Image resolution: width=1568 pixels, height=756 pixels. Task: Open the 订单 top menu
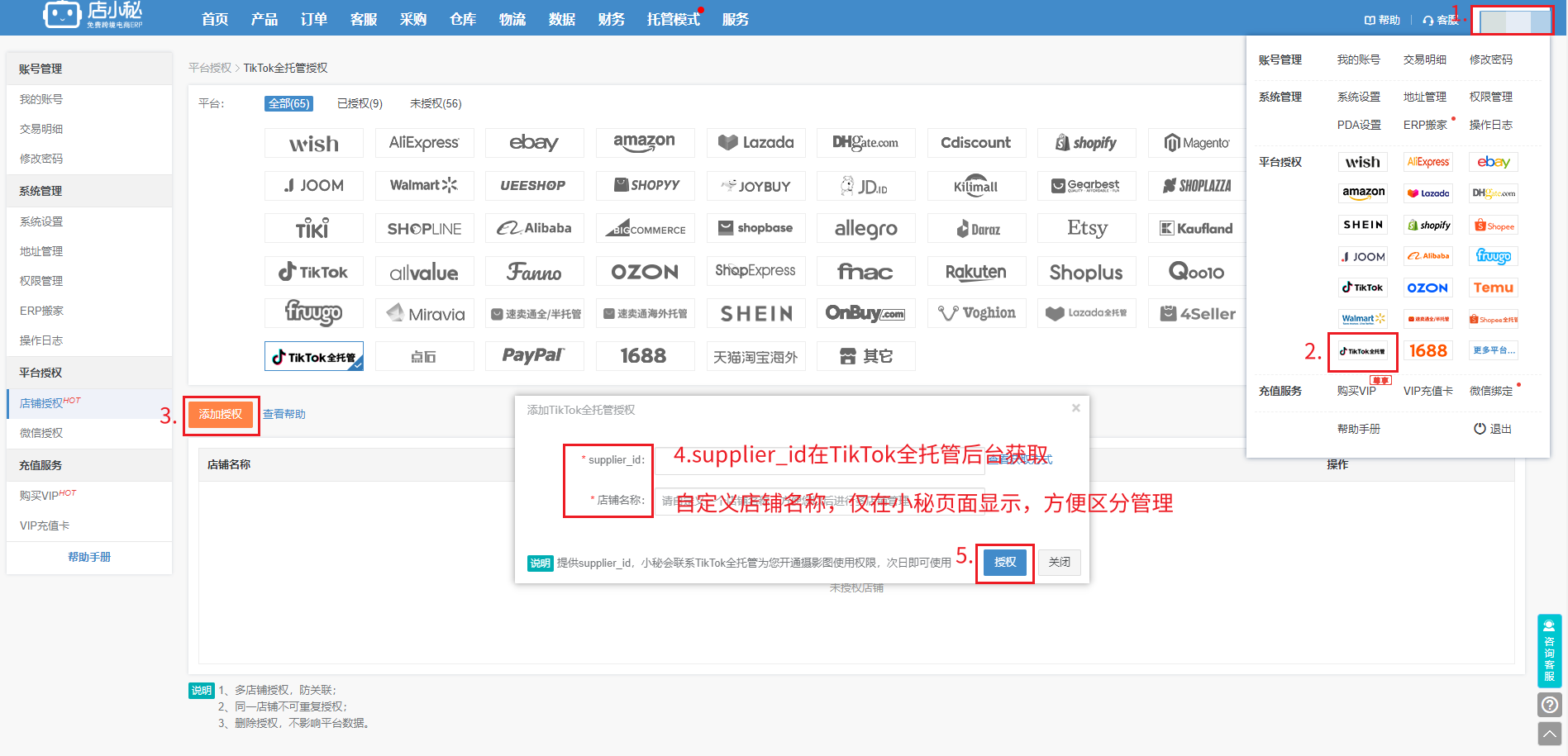[314, 19]
